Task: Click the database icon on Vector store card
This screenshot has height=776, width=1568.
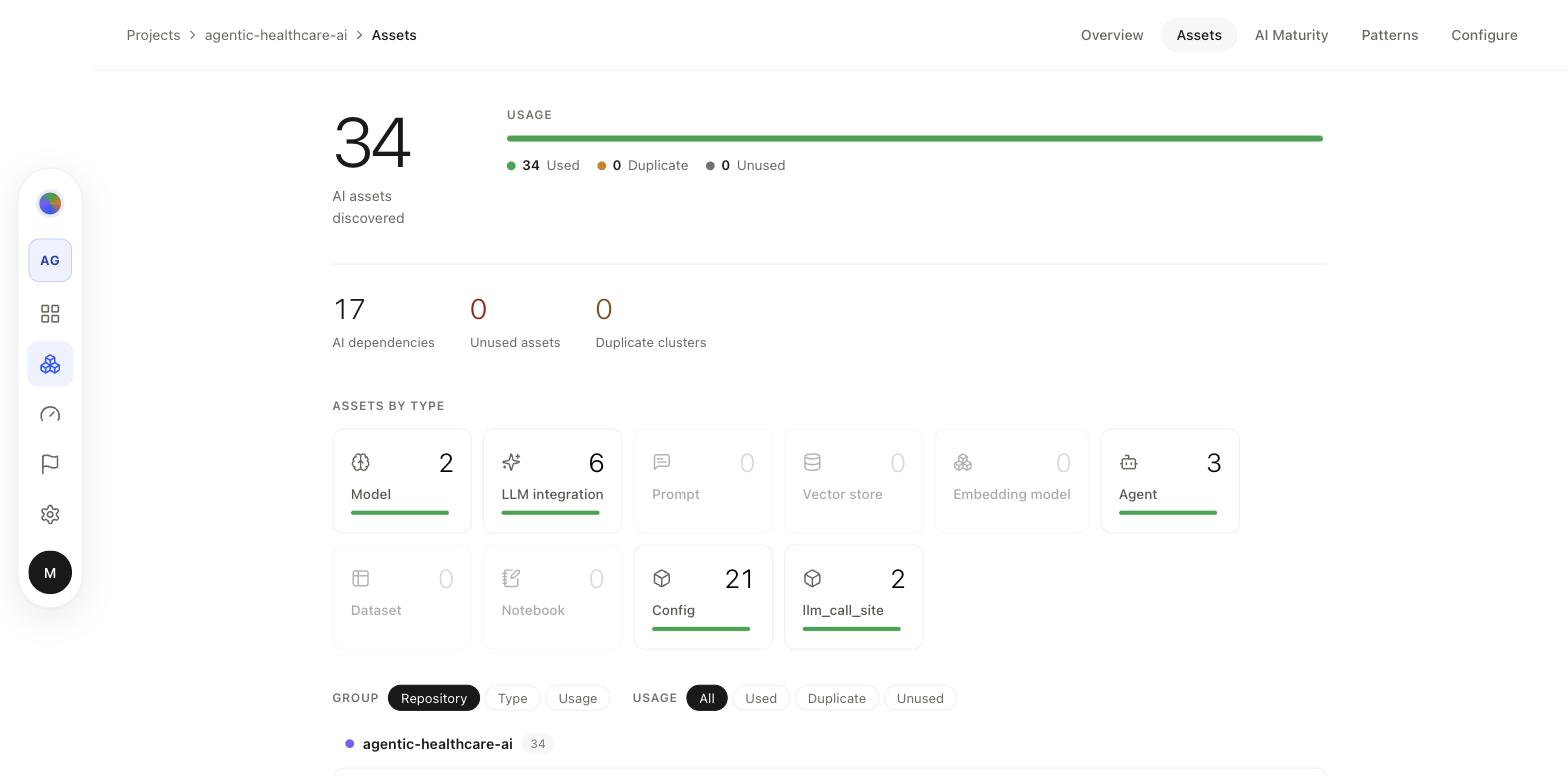Action: (x=812, y=462)
